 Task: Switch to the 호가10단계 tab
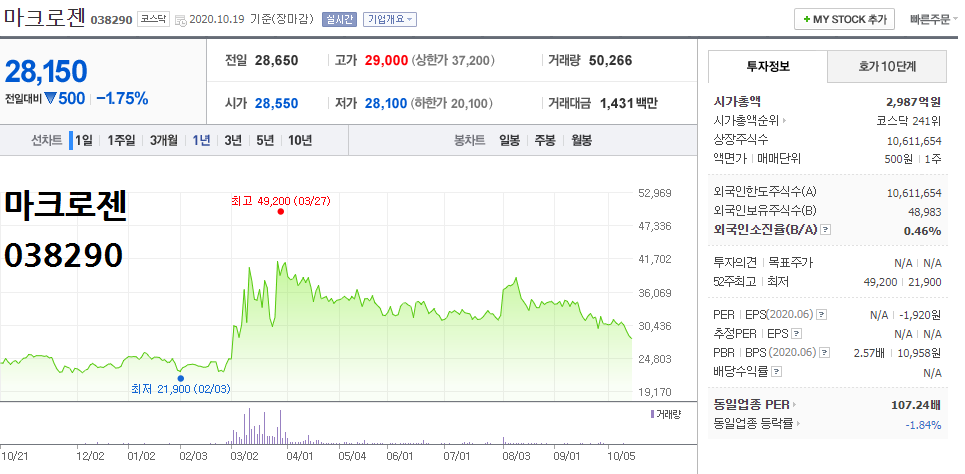[887, 66]
